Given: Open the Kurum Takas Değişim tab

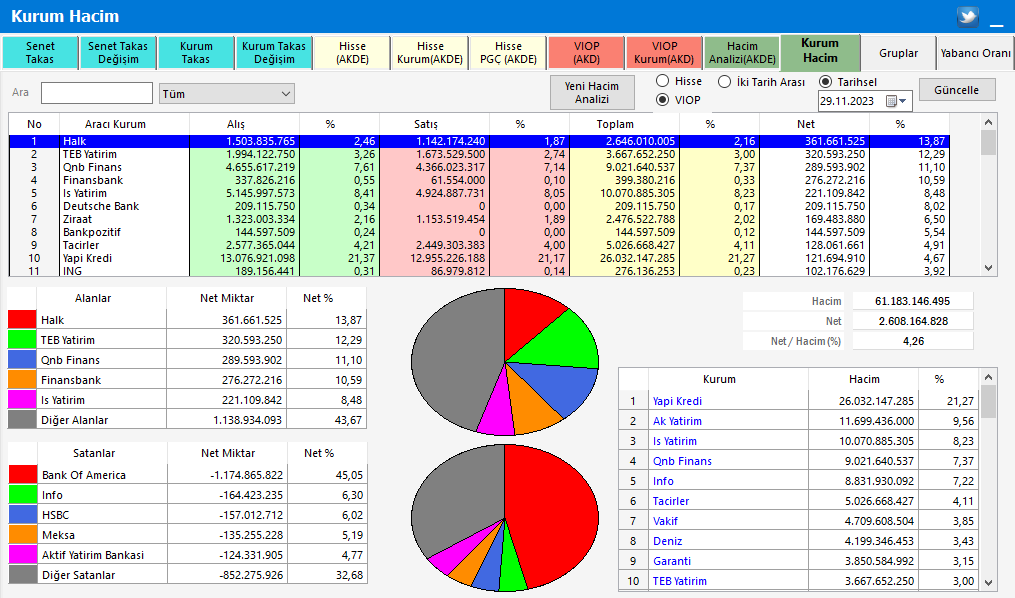Looking at the screenshot, I should pyautogui.click(x=274, y=52).
